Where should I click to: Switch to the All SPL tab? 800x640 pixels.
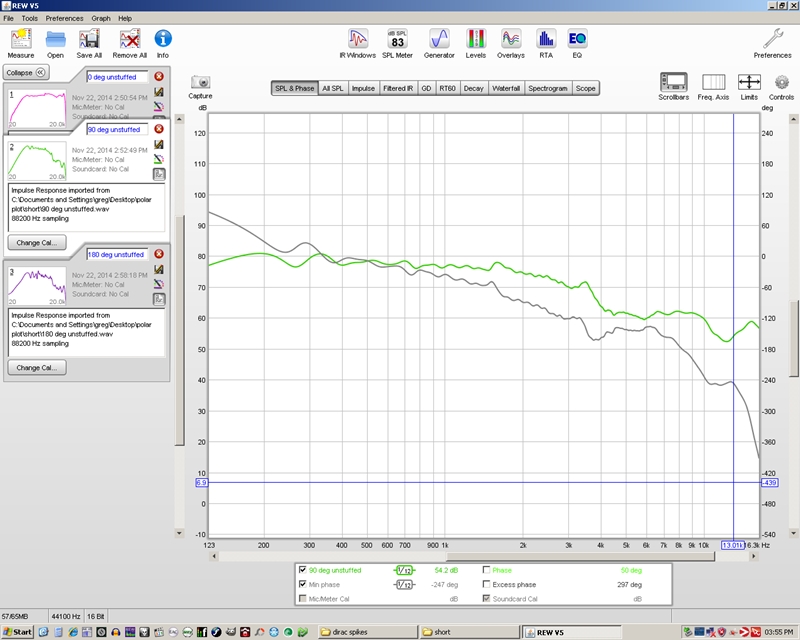point(333,88)
